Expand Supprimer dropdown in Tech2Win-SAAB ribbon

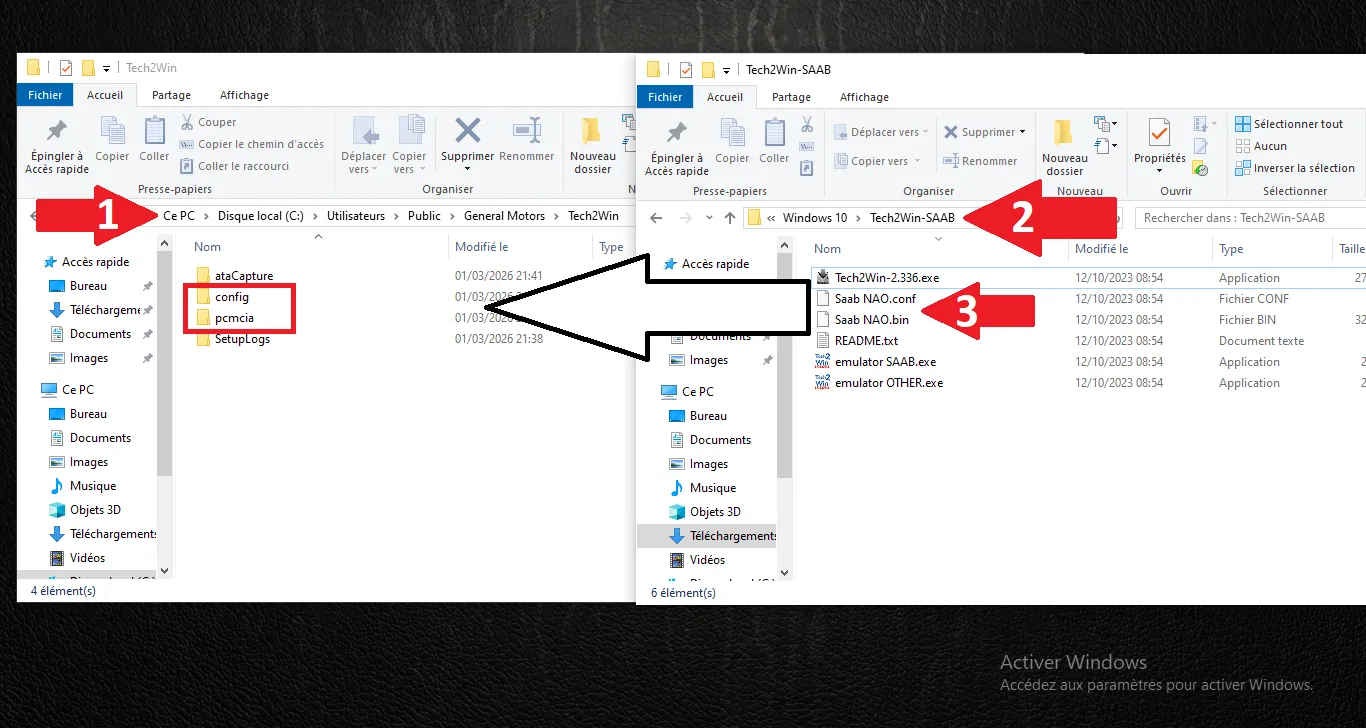[x=1022, y=132]
